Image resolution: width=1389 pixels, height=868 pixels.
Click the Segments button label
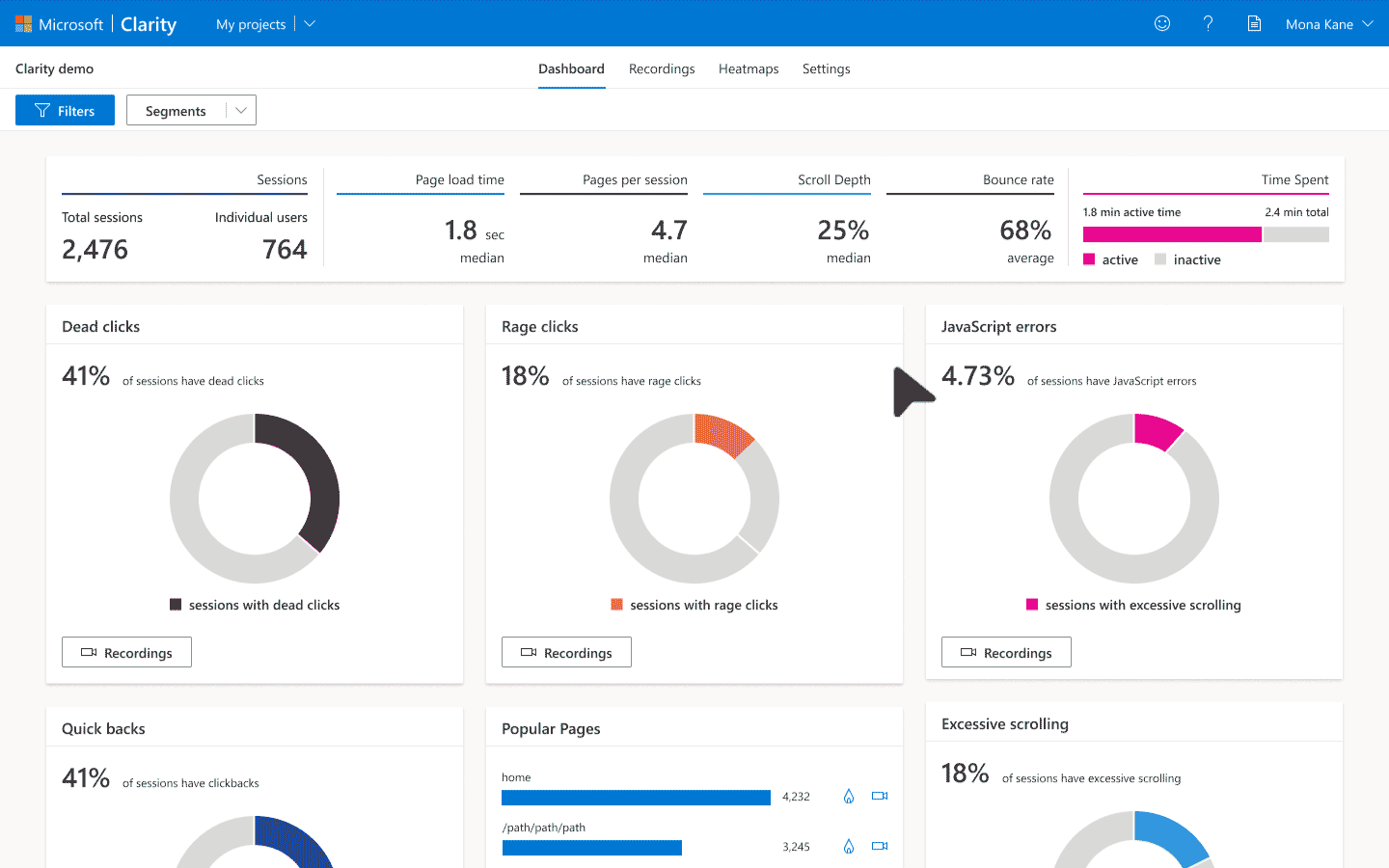click(x=176, y=111)
